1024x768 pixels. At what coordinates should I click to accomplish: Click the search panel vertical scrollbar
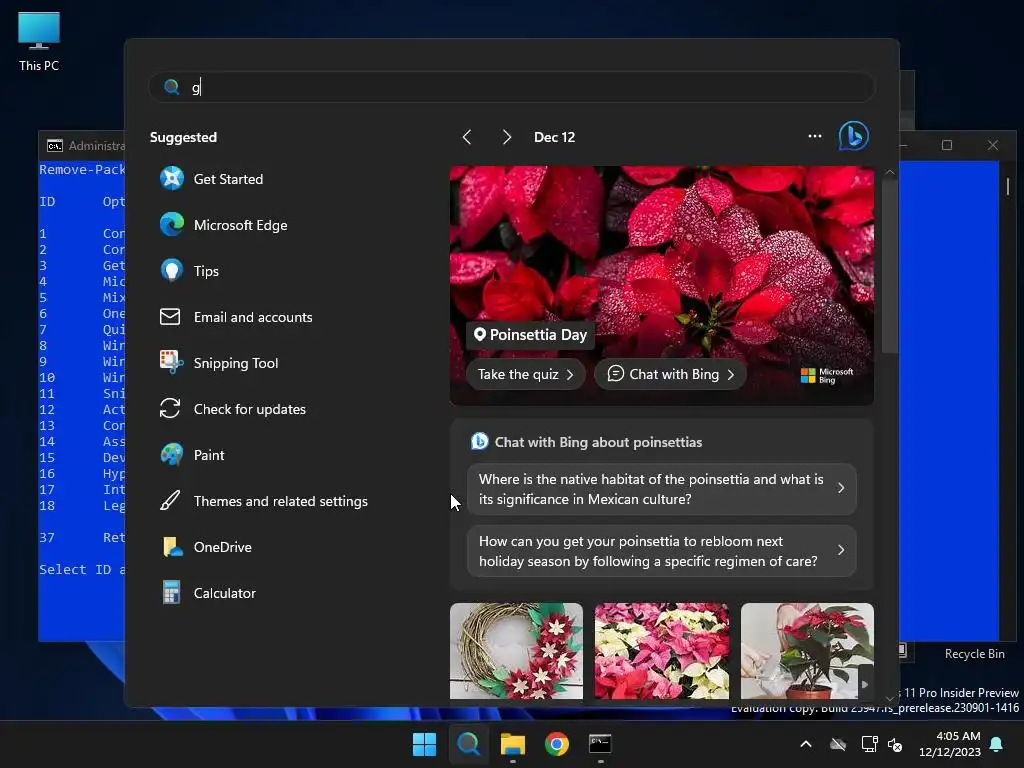(889, 266)
